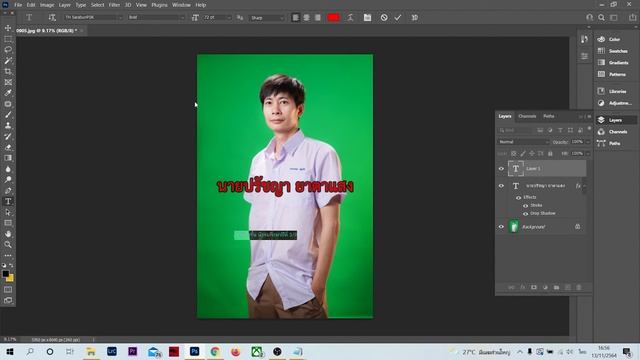The image size is (640, 360).
Task: Right align the text
Action: (317, 18)
